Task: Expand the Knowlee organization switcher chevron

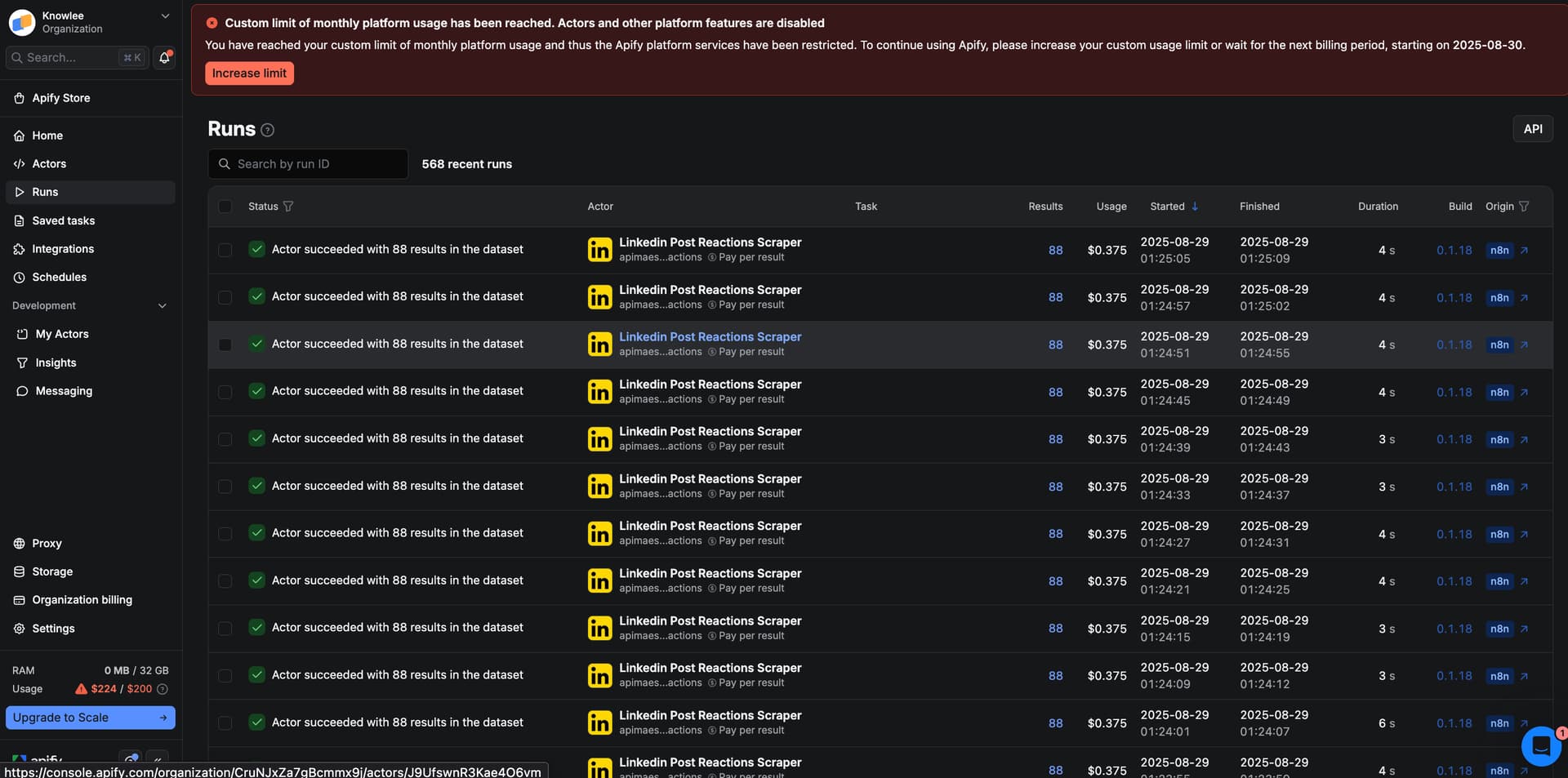Action: 165,16
